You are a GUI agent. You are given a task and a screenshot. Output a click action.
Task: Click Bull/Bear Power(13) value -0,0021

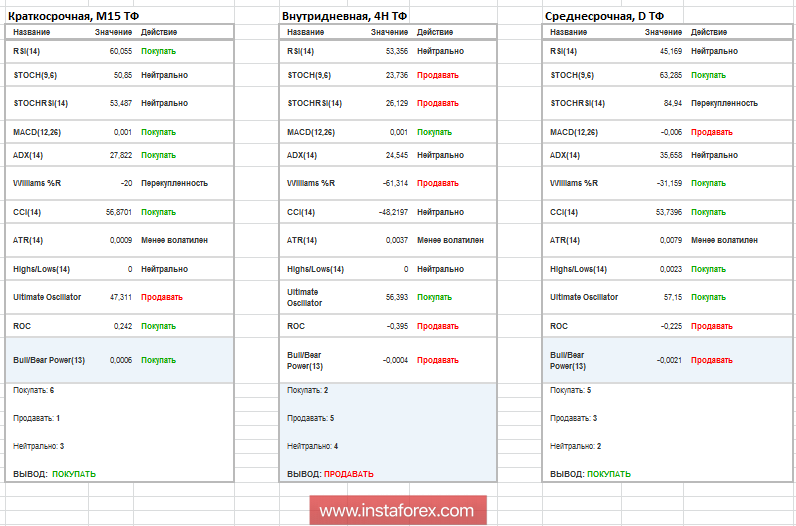(x=670, y=360)
